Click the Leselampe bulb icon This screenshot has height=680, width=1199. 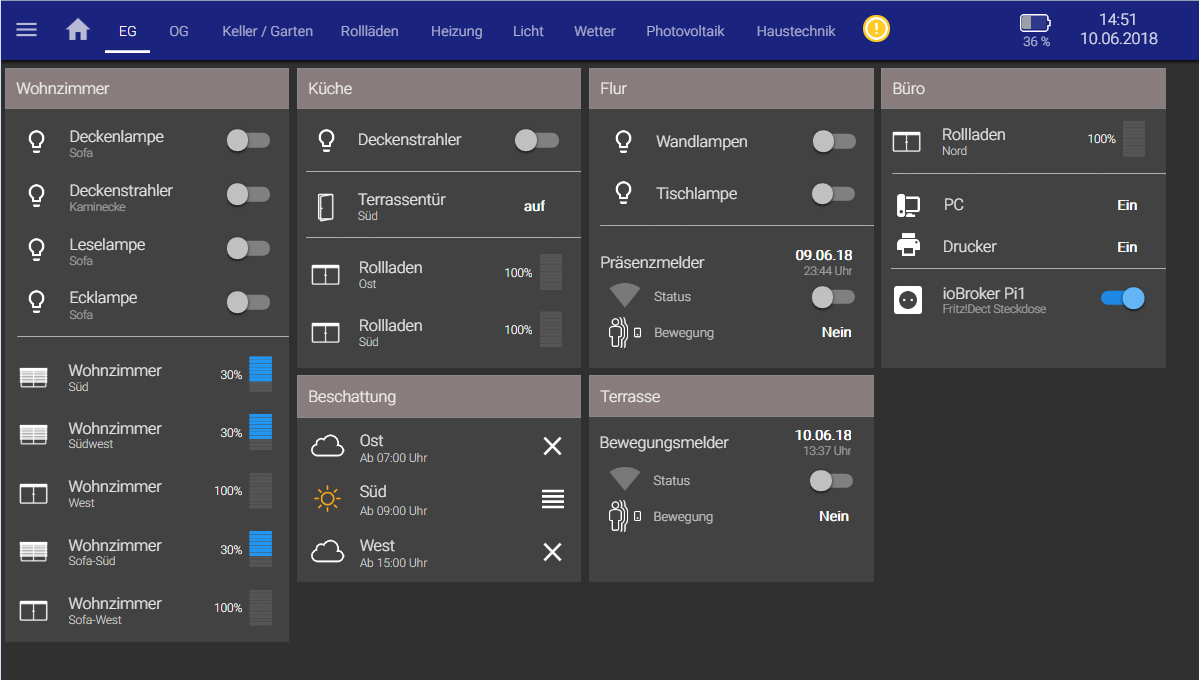coord(36,249)
